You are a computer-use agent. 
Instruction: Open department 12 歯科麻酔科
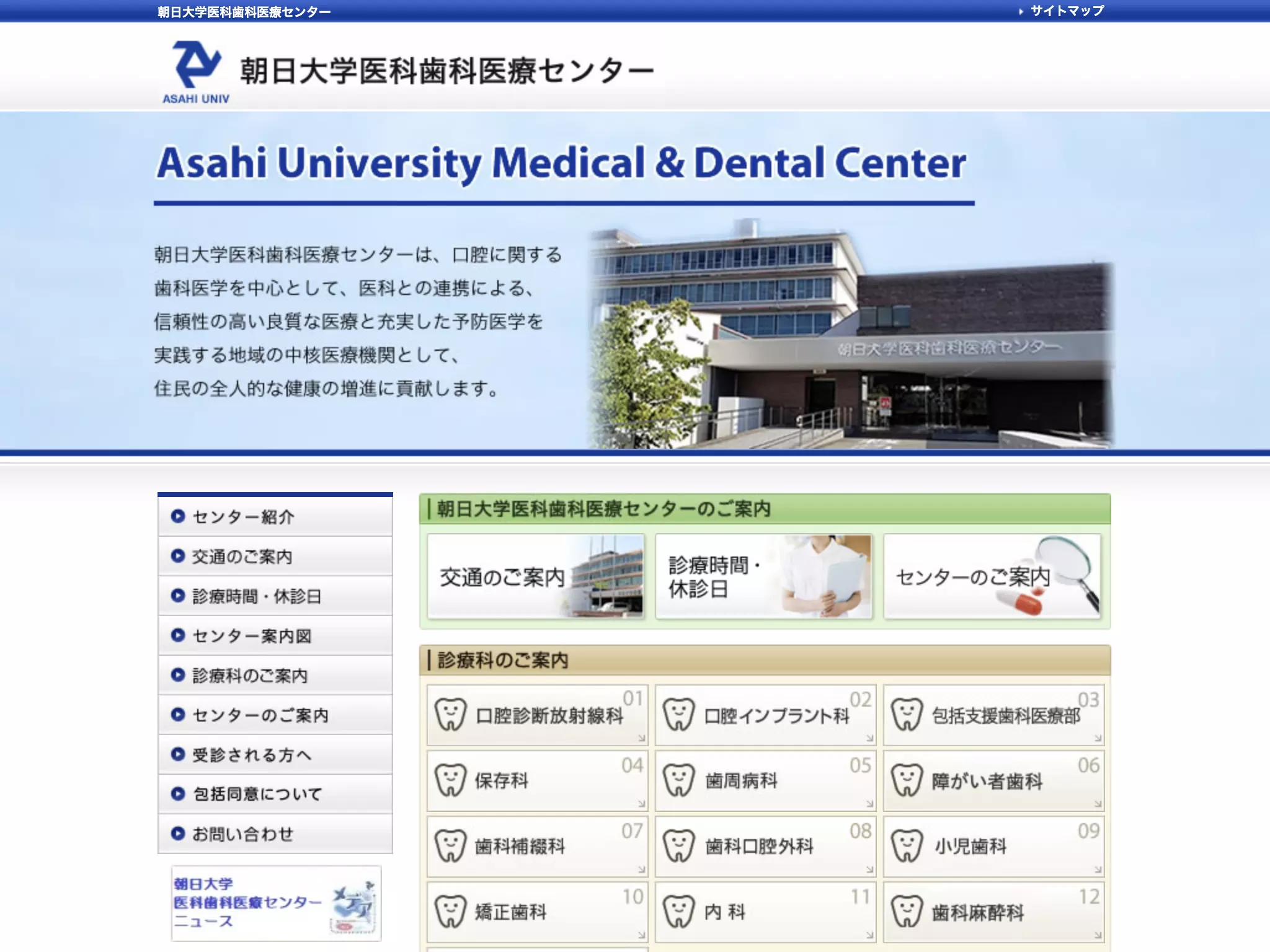tap(993, 912)
